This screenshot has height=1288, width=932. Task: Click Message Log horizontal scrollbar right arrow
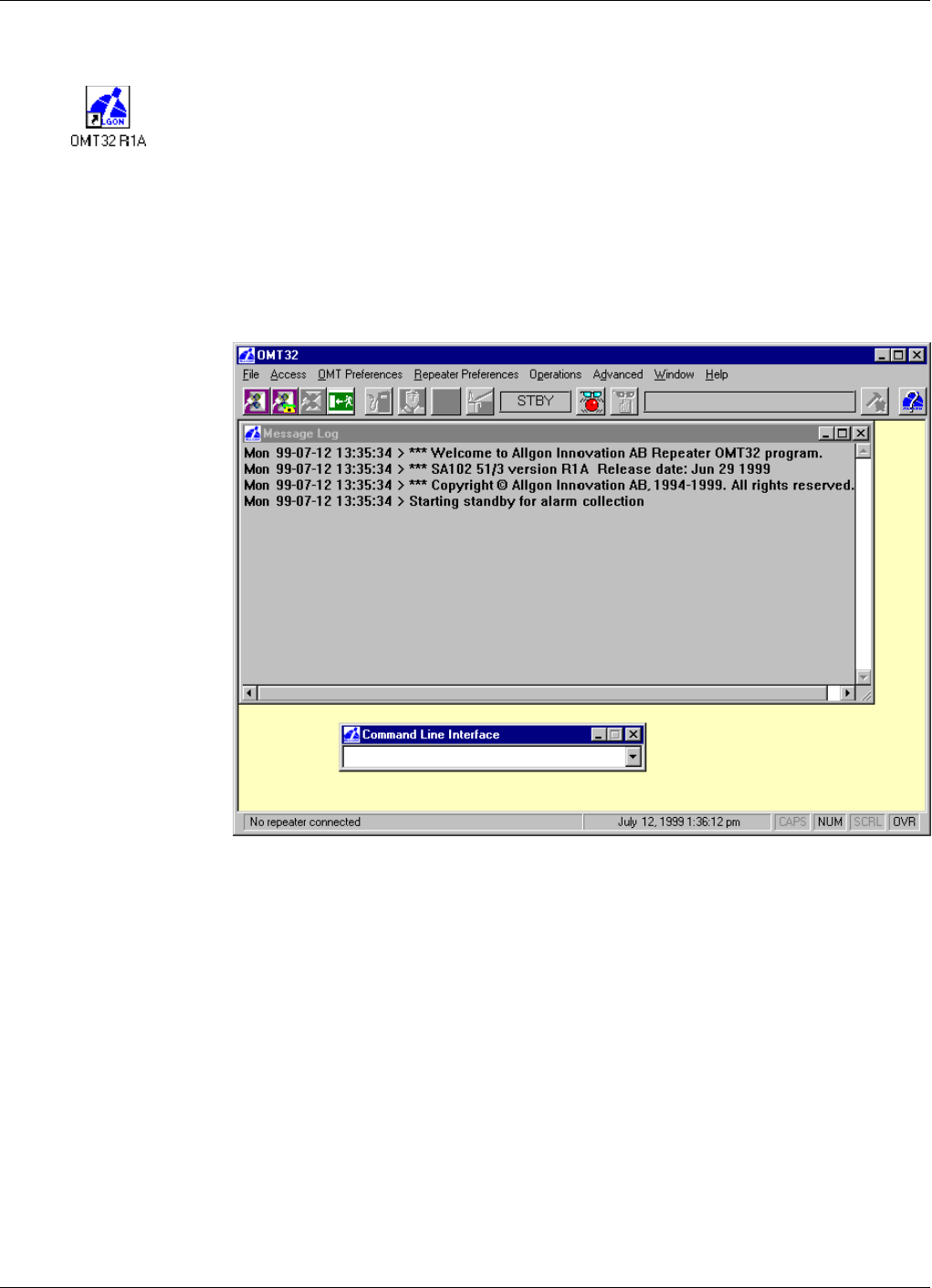pyautogui.click(x=848, y=694)
